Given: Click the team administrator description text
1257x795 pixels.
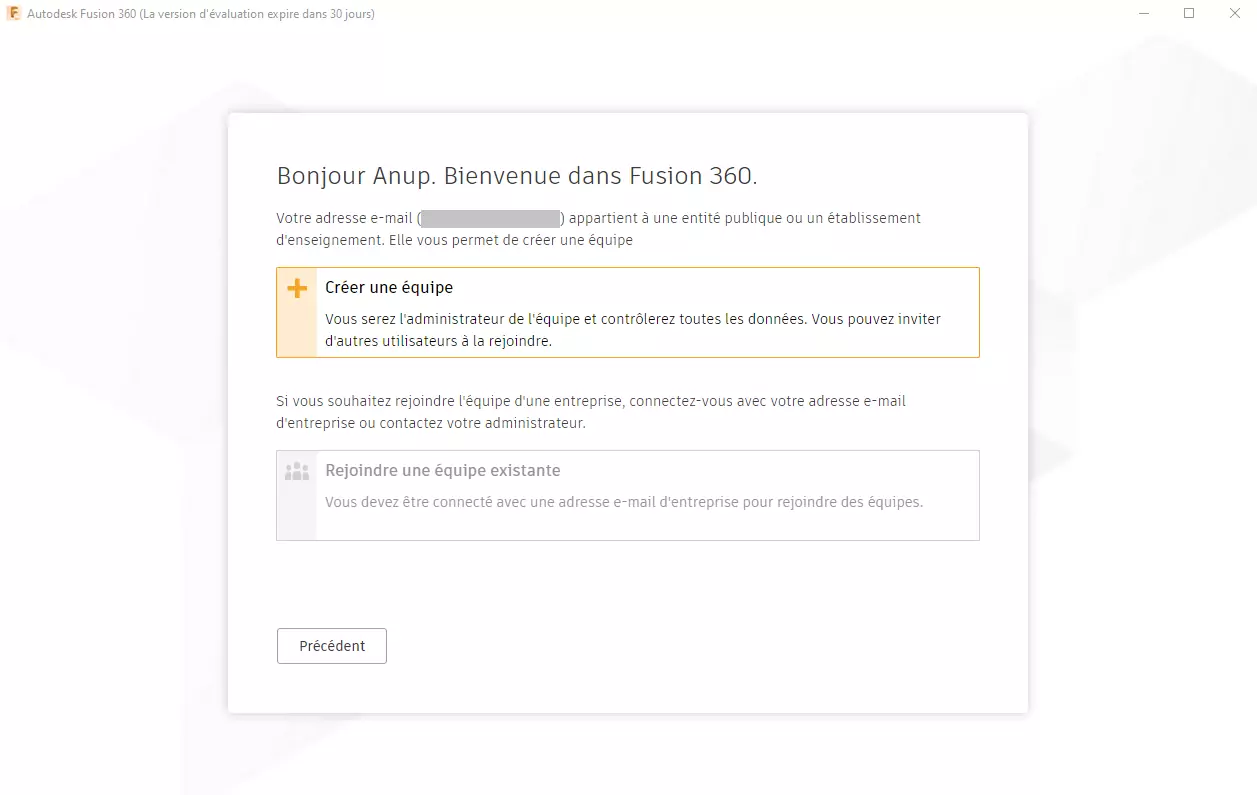Looking at the screenshot, I should [632, 330].
